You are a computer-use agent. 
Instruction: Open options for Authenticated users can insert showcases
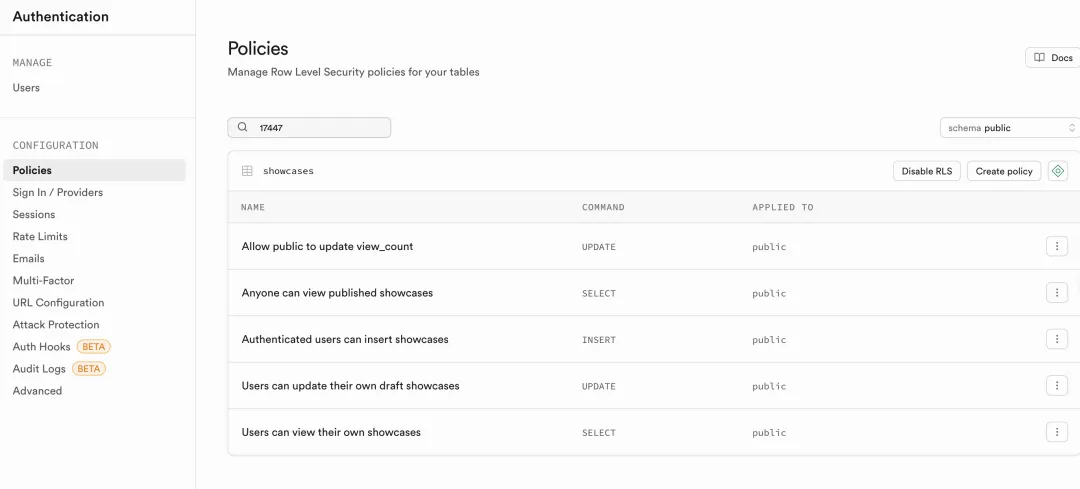pos(1057,339)
